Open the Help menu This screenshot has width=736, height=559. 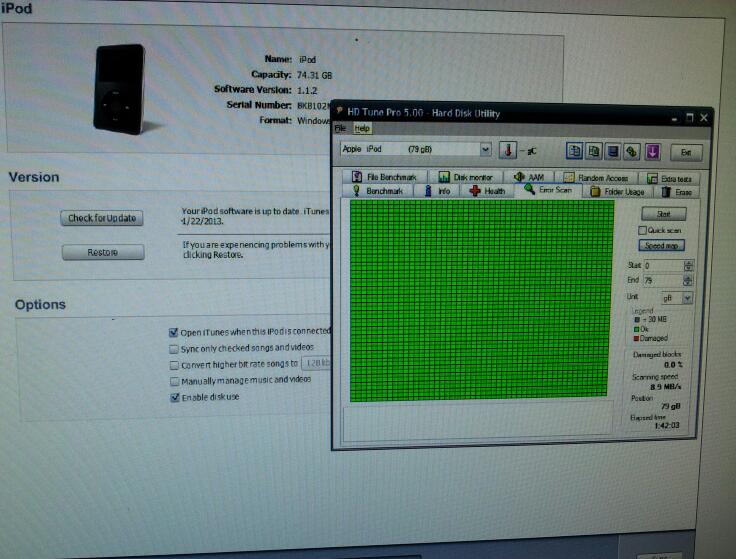pos(362,128)
